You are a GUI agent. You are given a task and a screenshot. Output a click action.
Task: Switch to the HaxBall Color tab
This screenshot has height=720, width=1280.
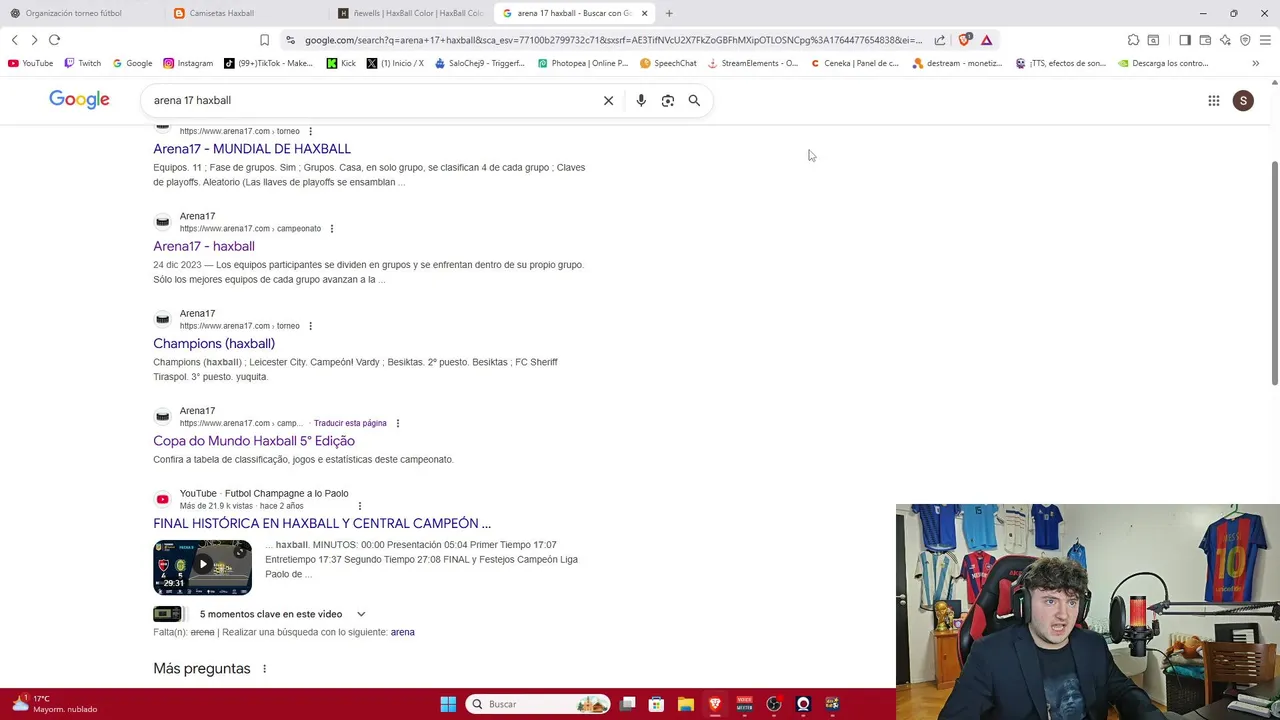[x=410, y=13]
